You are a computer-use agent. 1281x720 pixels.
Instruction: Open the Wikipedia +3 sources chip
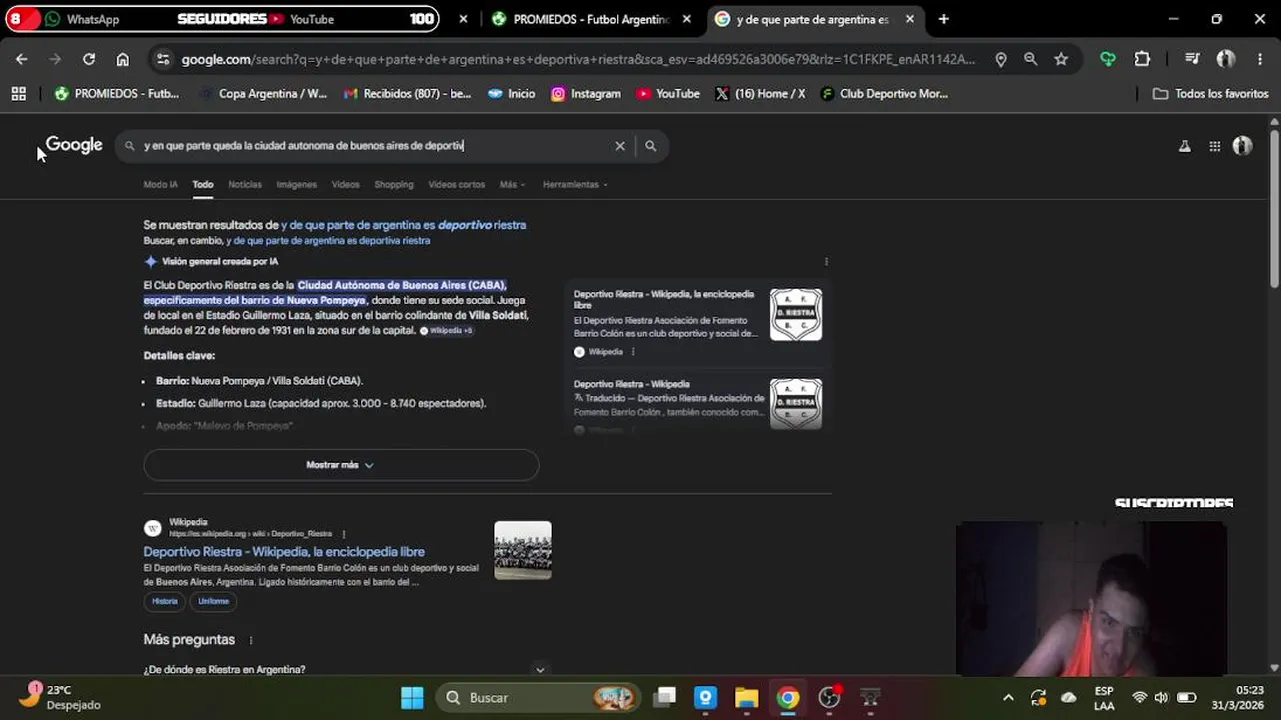pyautogui.click(x=446, y=330)
